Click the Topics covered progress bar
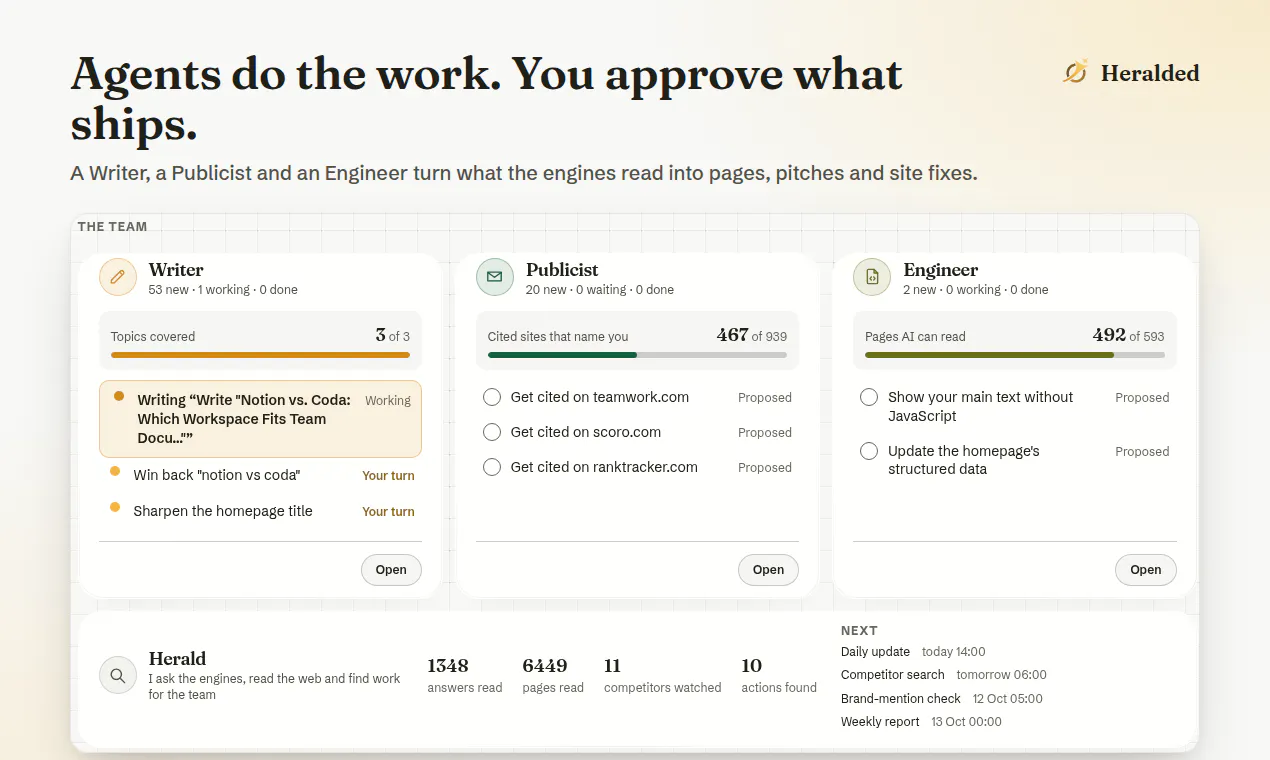 [x=260, y=354]
